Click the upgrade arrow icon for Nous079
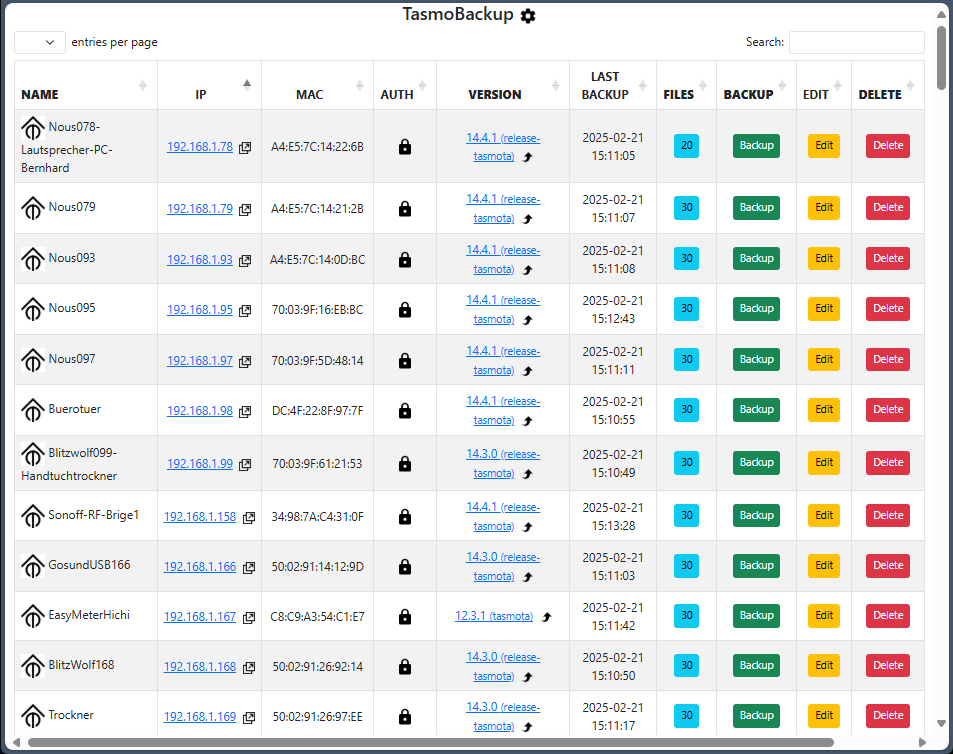The image size is (953, 754). [528, 219]
